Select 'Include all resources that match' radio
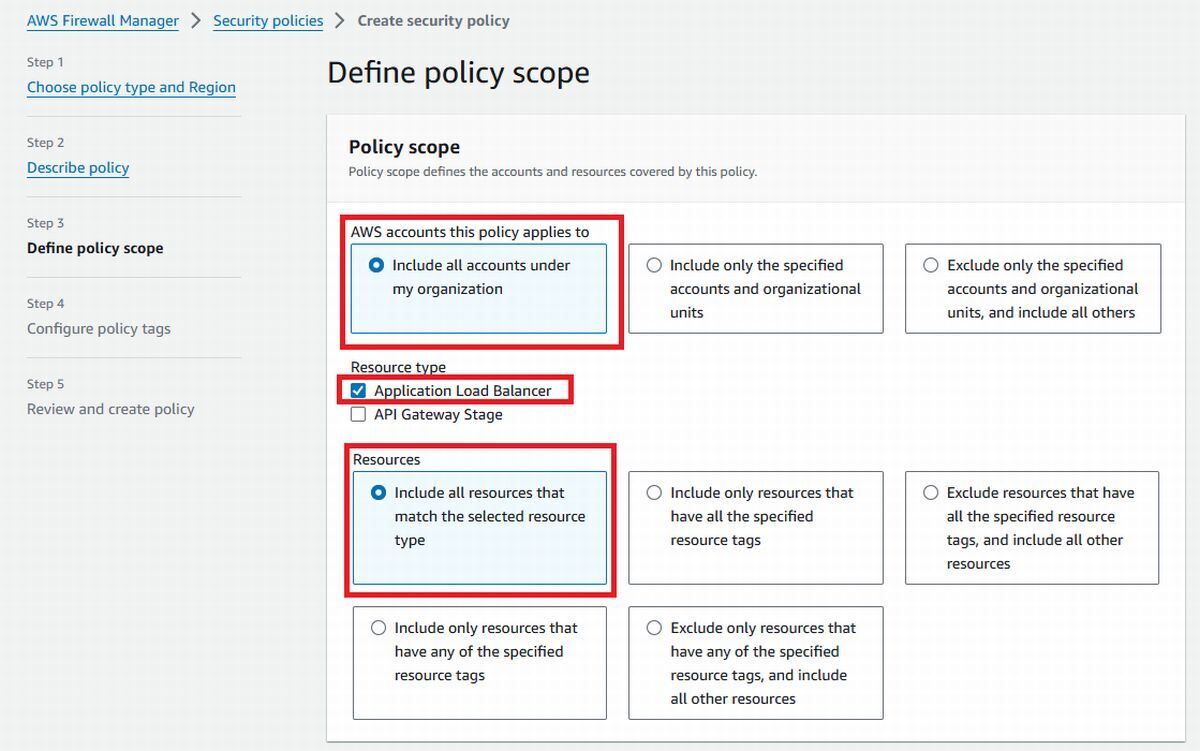Image resolution: width=1200 pixels, height=751 pixels. pyautogui.click(x=378, y=493)
